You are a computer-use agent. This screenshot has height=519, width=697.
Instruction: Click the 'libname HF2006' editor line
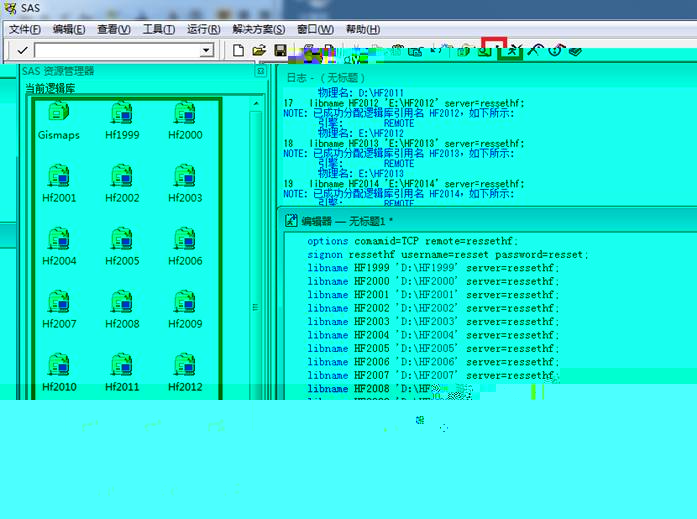(433, 362)
